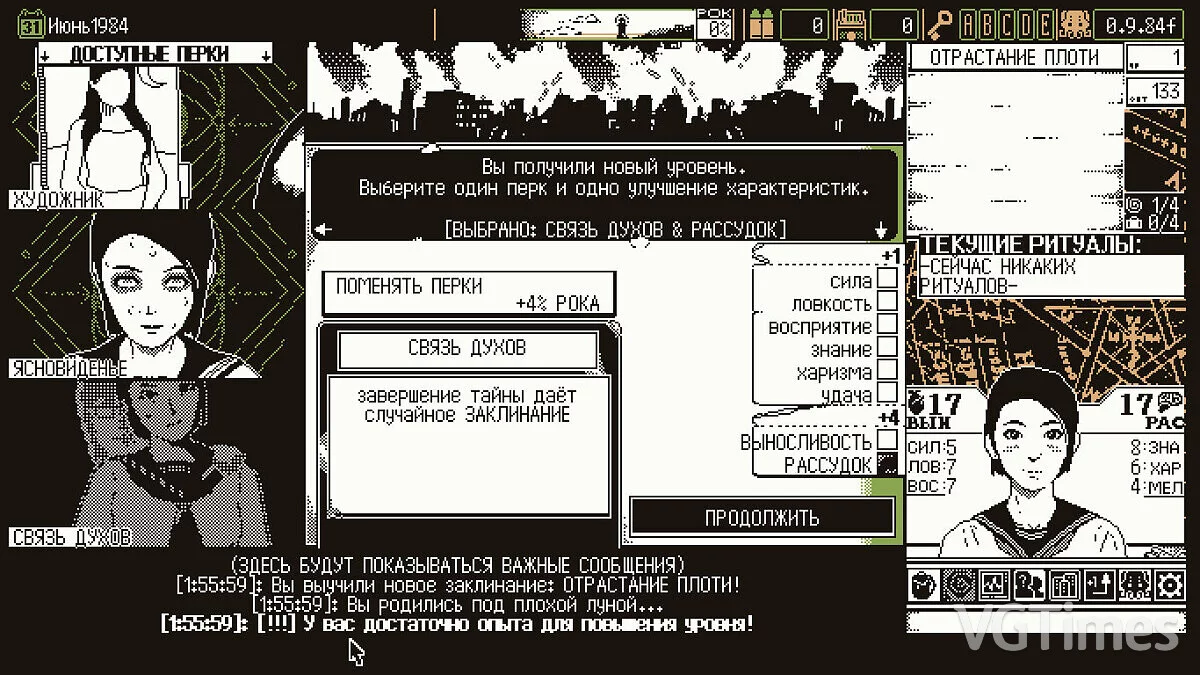Click the ammo bullets icon in top bar

tap(761, 24)
